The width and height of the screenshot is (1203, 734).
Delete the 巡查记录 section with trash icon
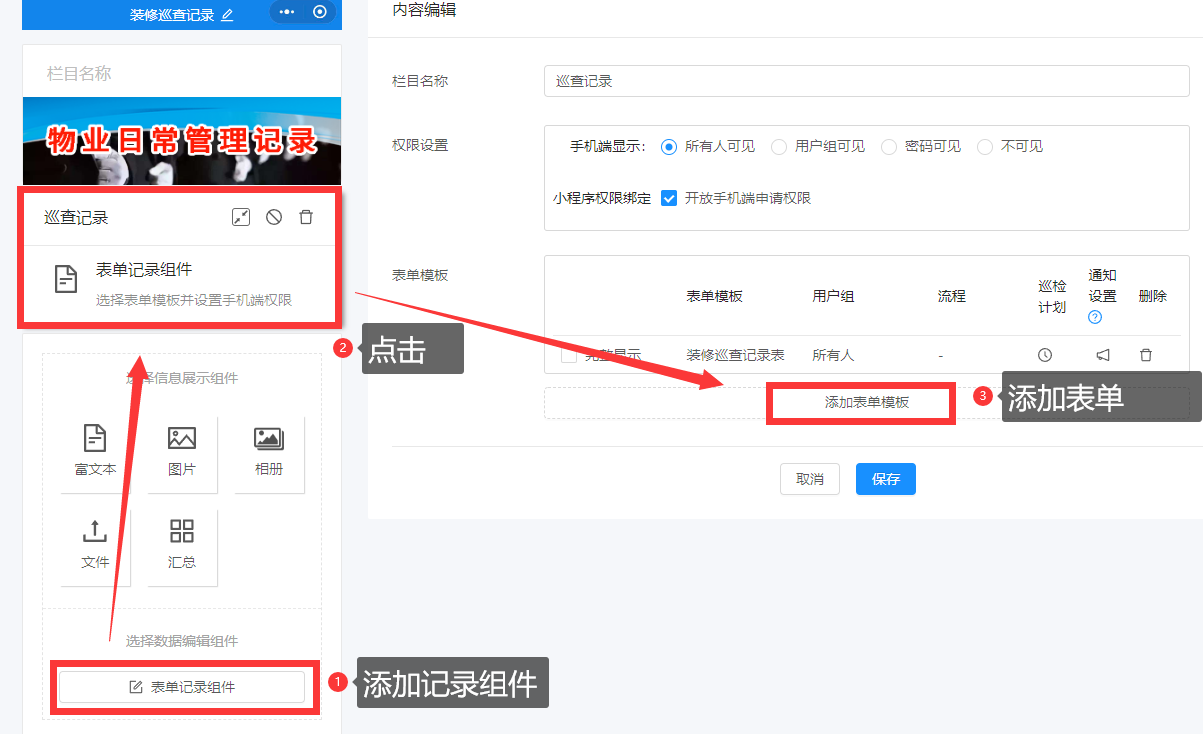tap(307, 217)
